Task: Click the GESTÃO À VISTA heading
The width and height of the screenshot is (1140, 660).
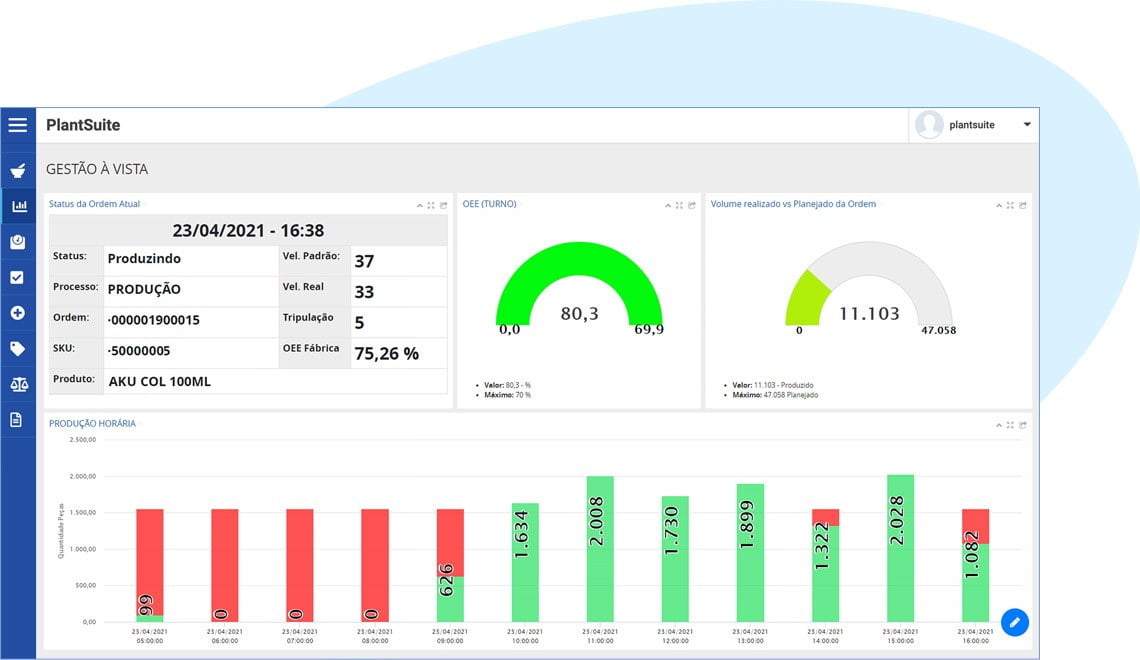Action: click(x=97, y=169)
